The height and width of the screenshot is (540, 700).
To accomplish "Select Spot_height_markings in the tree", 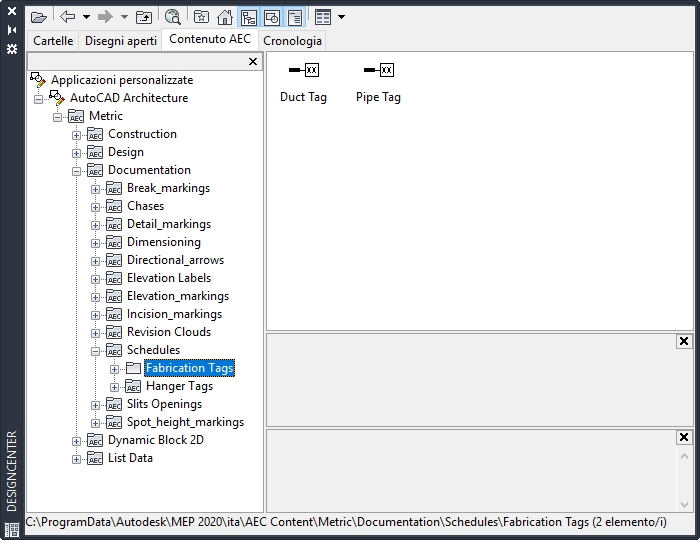I will [185, 422].
